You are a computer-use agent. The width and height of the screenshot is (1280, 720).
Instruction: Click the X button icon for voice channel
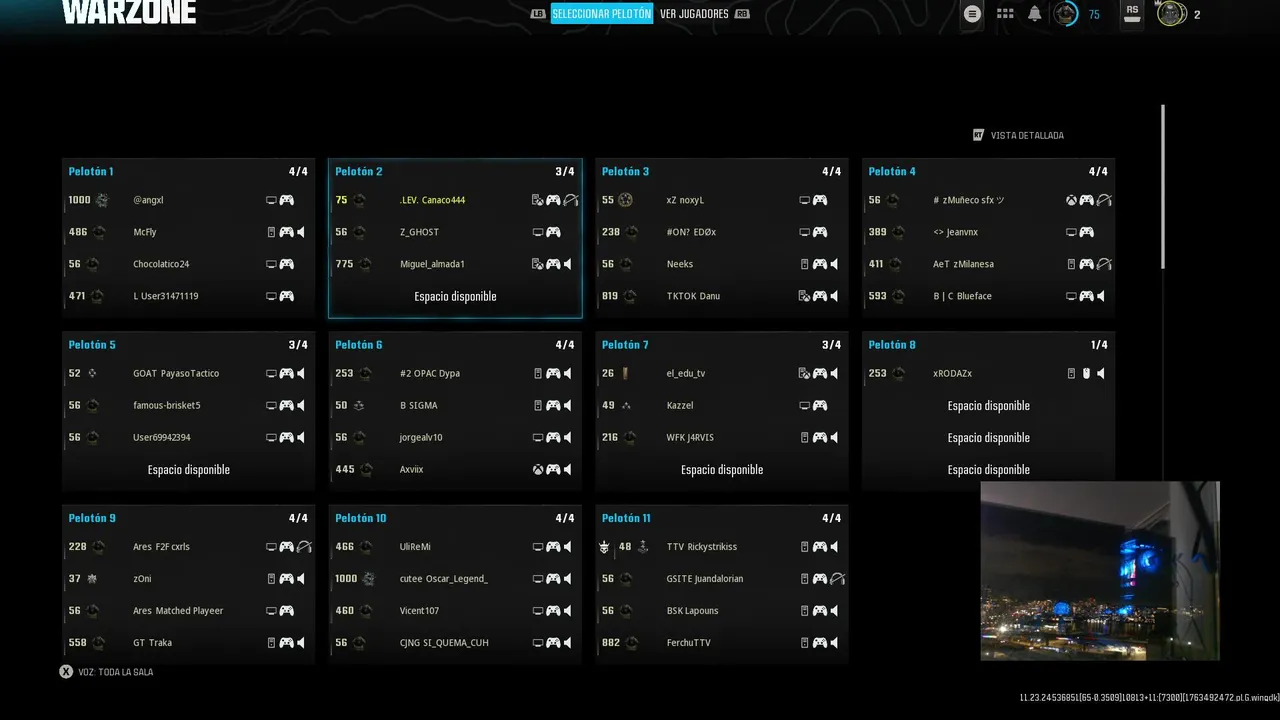pyautogui.click(x=66, y=672)
